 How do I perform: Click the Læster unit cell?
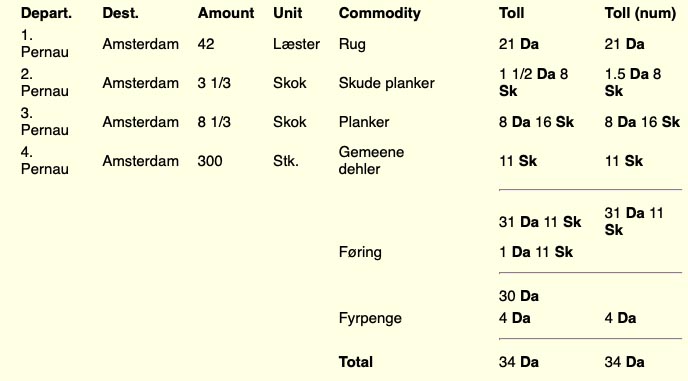point(296,44)
